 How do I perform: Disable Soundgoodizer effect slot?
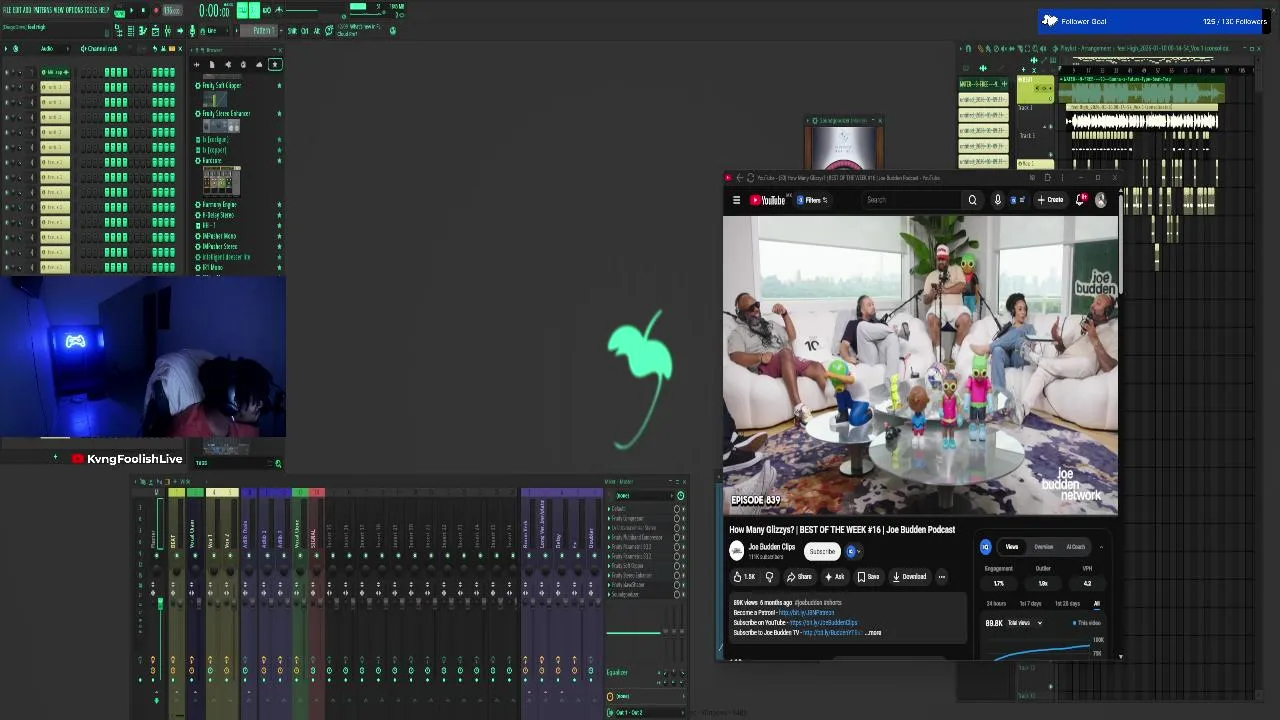[x=677, y=594]
